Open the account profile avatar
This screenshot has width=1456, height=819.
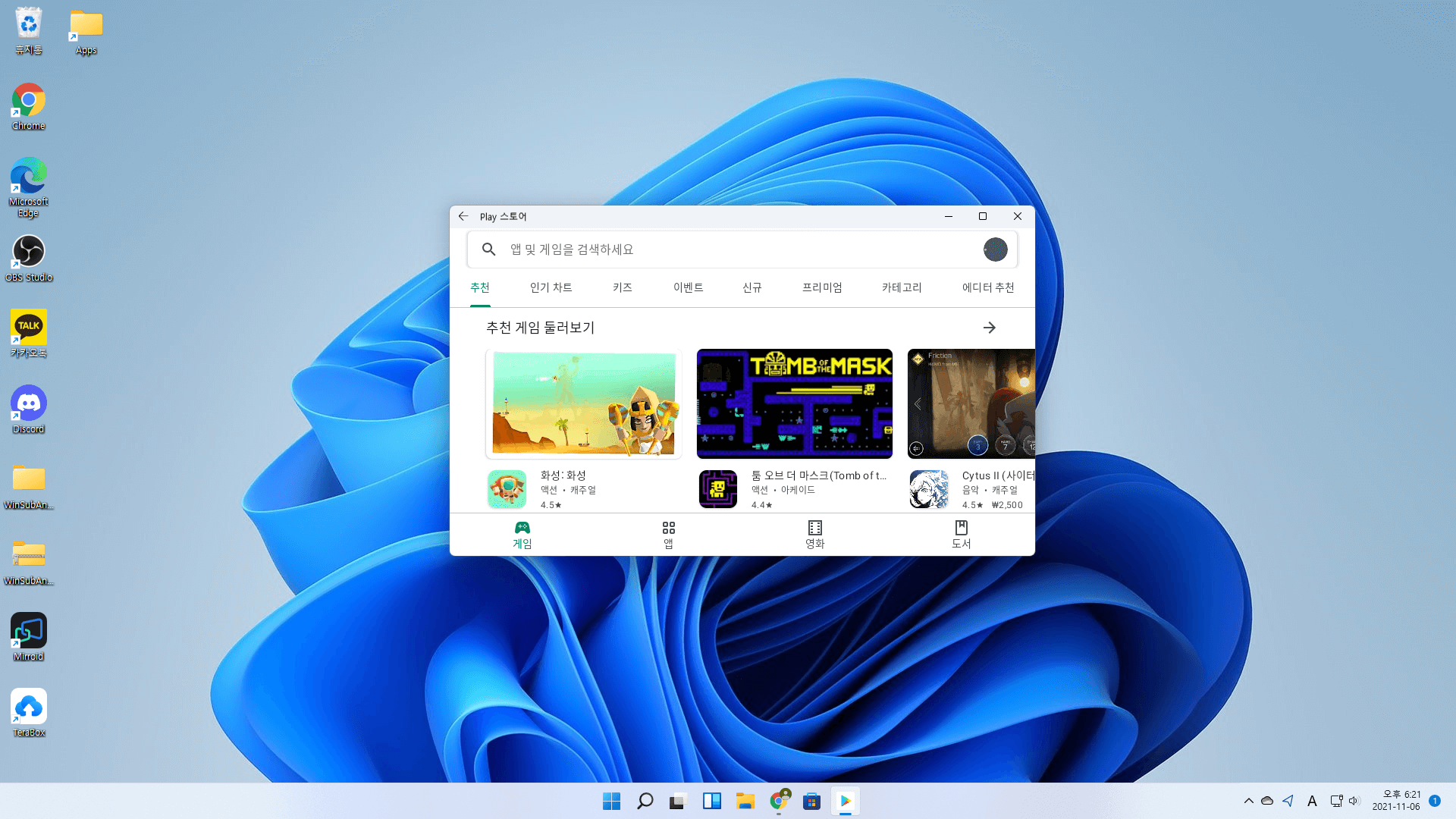(995, 249)
